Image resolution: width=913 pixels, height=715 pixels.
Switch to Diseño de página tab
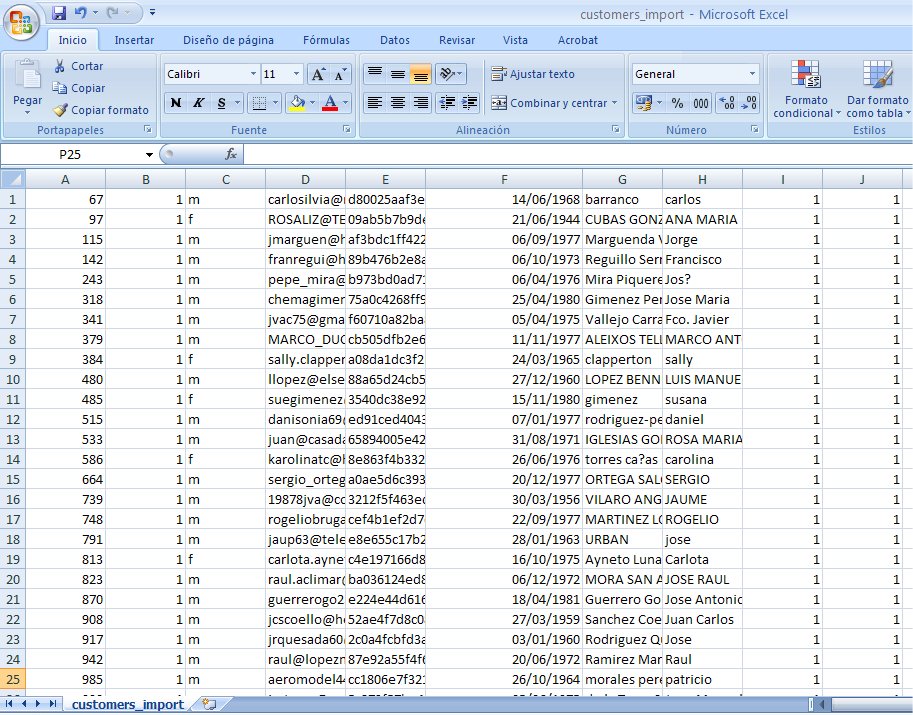228,40
